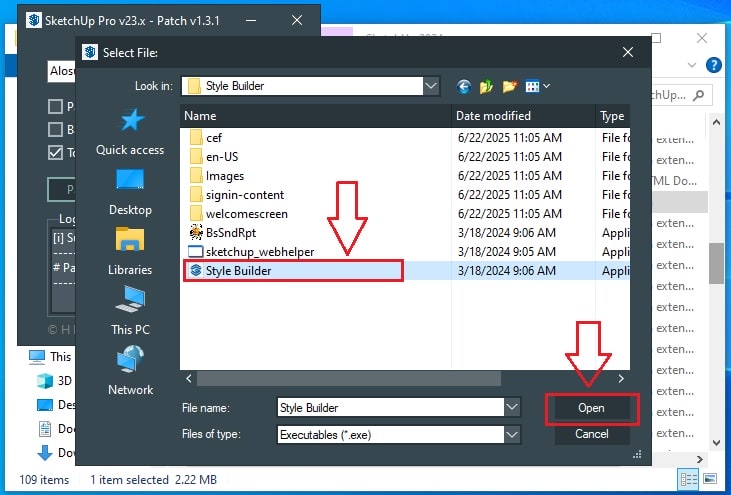The image size is (731, 495).
Task: Select Desktop in the places bar
Action: [130, 192]
